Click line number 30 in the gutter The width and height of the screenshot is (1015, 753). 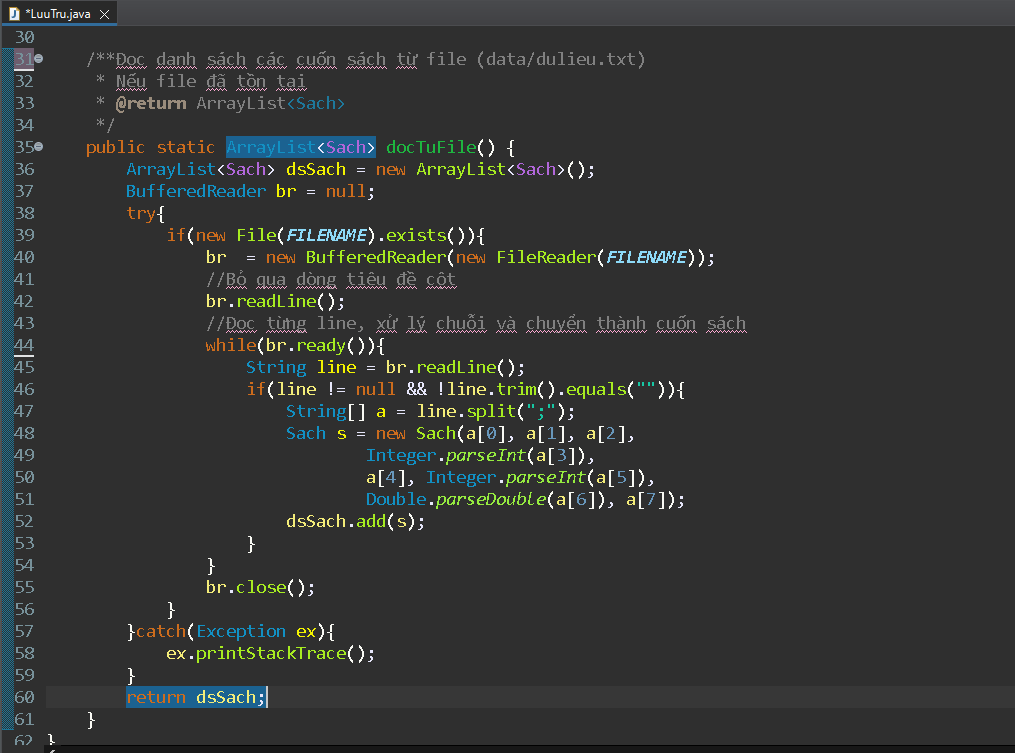(x=24, y=37)
